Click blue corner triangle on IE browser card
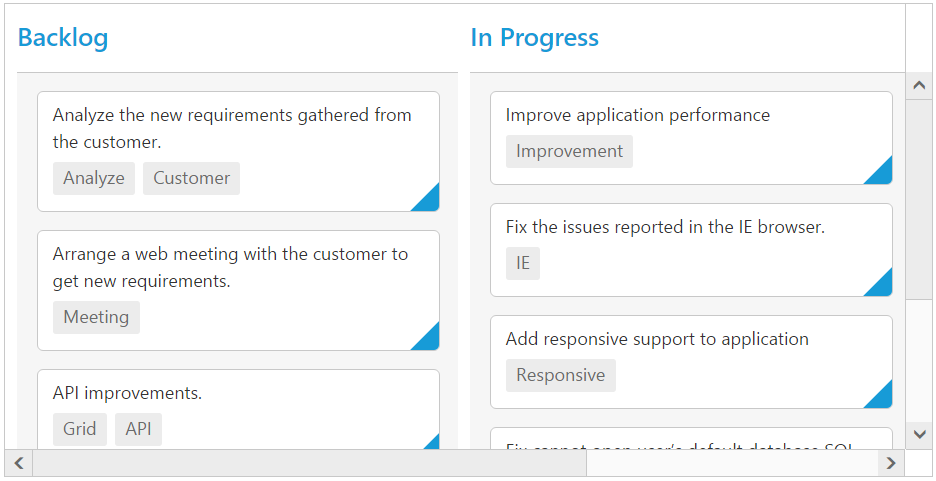This screenshot has height=481, width=936. pyautogui.click(x=882, y=286)
